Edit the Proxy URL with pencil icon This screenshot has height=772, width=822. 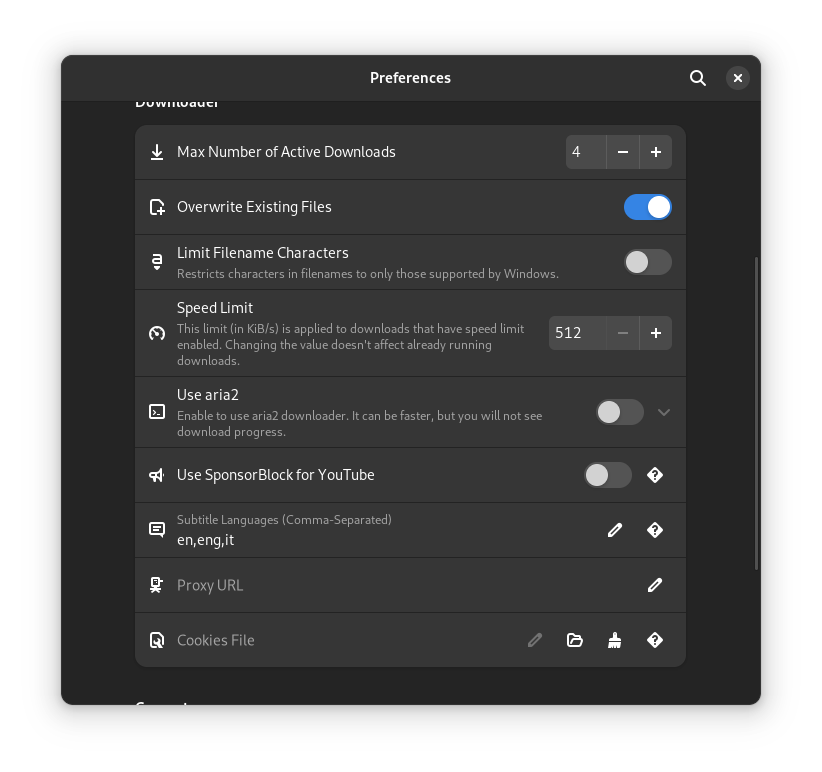coord(655,585)
